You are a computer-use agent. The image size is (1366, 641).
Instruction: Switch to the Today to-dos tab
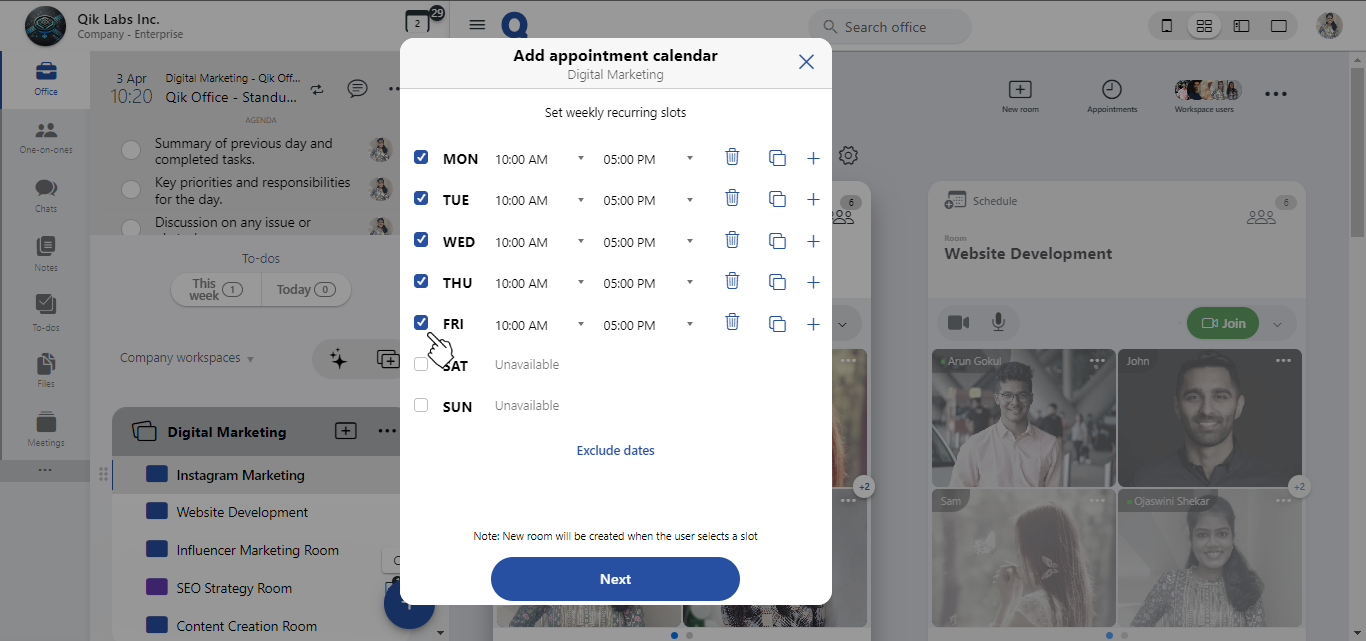click(x=305, y=290)
